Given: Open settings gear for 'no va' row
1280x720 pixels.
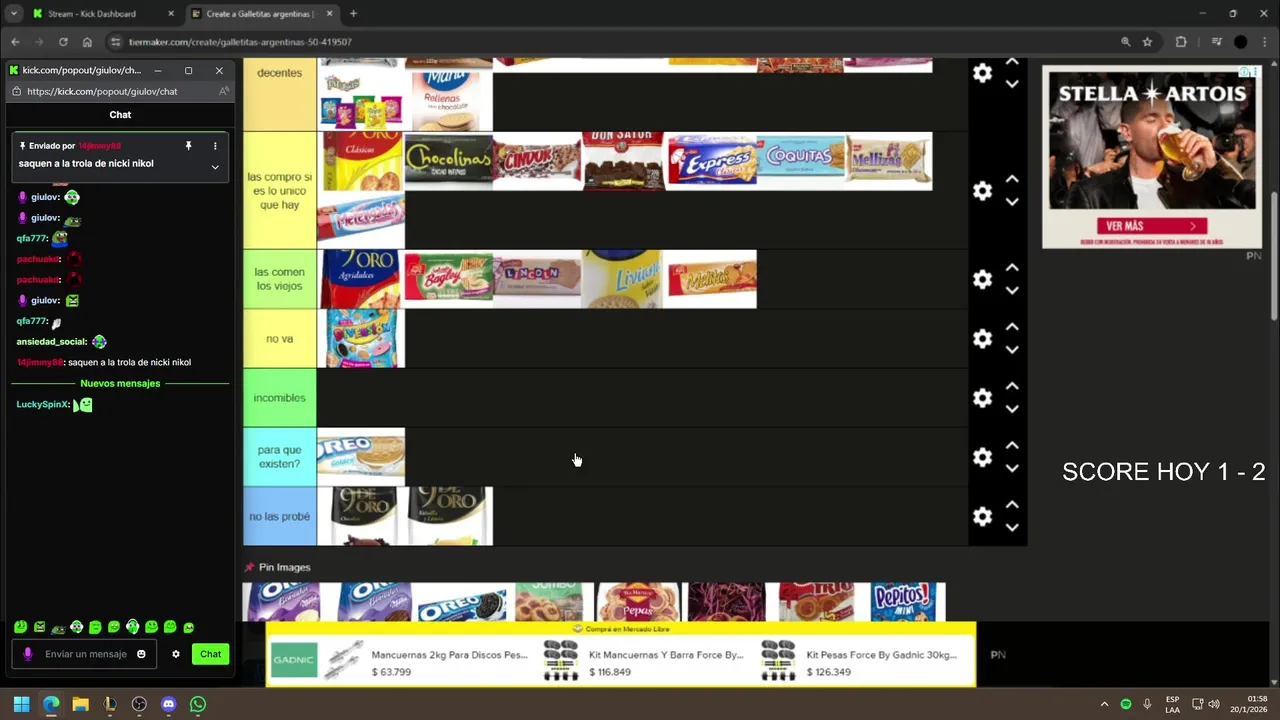Looking at the screenshot, I should click(982, 339).
